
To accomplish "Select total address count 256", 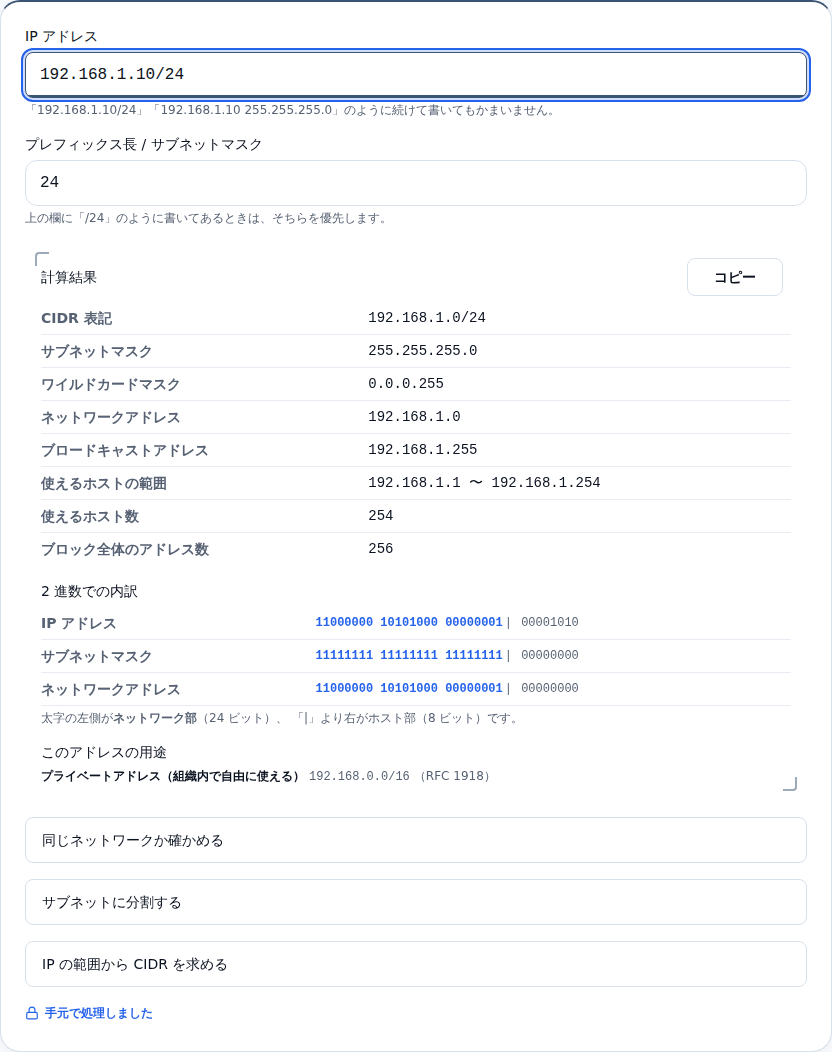I will coord(380,548).
